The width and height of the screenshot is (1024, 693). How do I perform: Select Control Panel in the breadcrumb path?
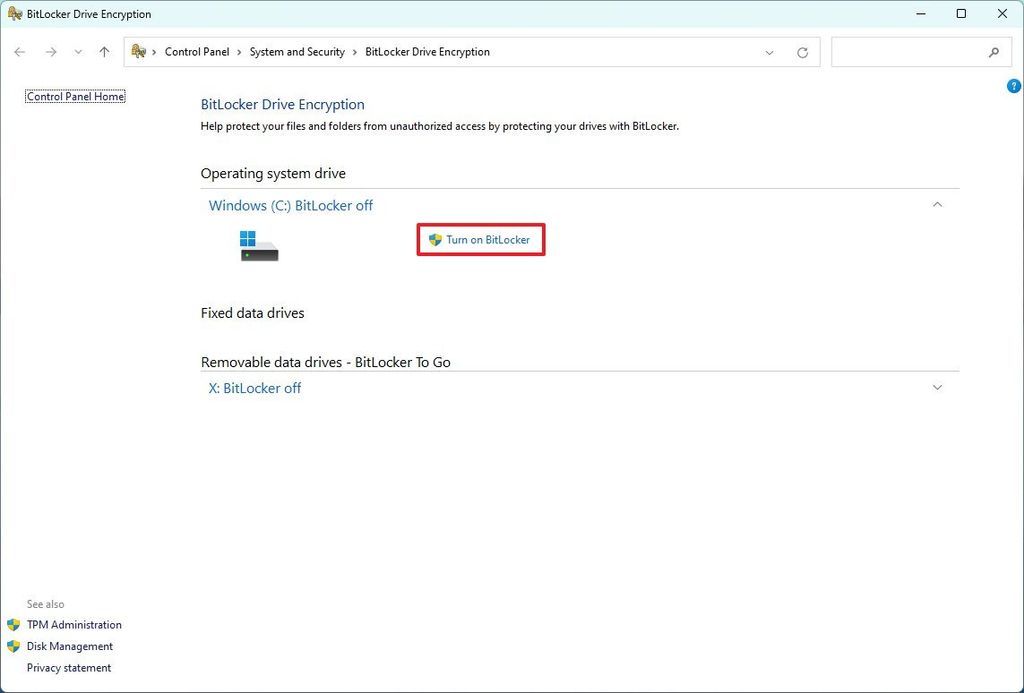[x=197, y=51]
